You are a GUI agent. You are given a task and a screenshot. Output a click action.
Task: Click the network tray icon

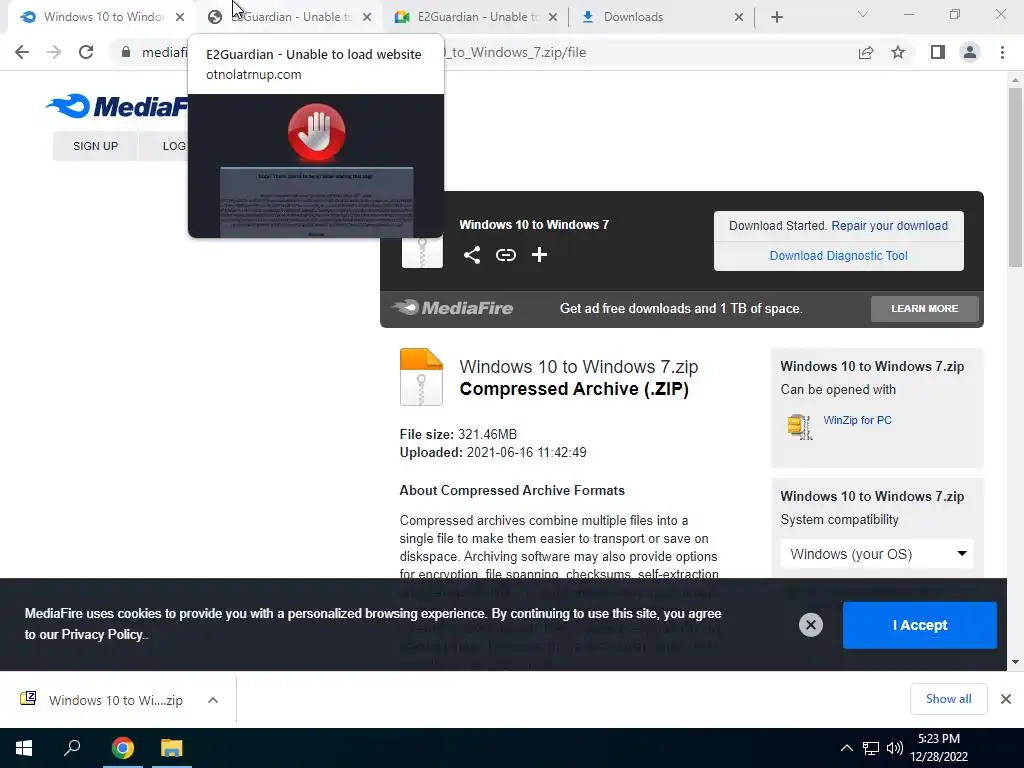871,748
